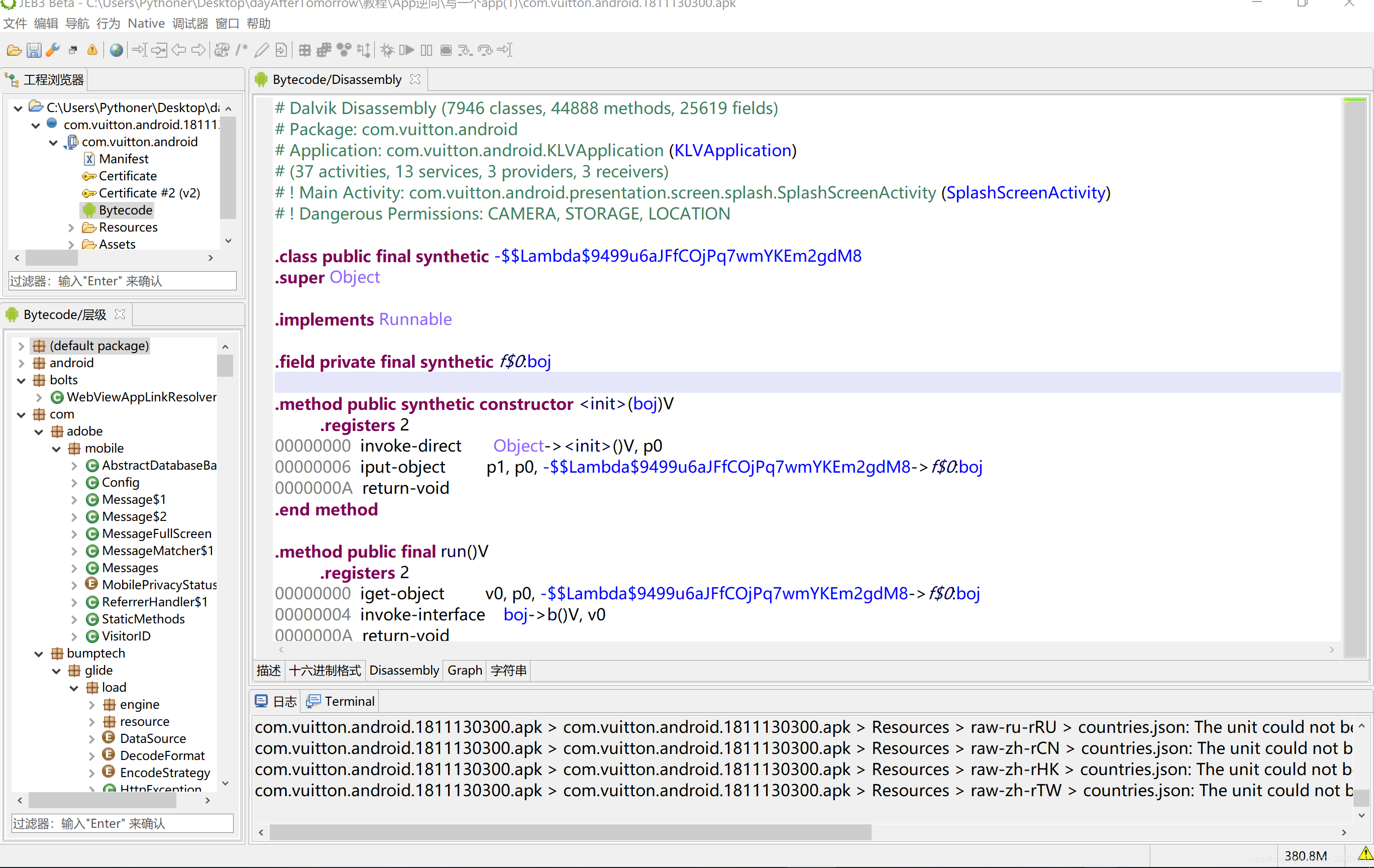Click the warning triangle in status bar
This screenshot has height=868, width=1374.
(x=1365, y=854)
